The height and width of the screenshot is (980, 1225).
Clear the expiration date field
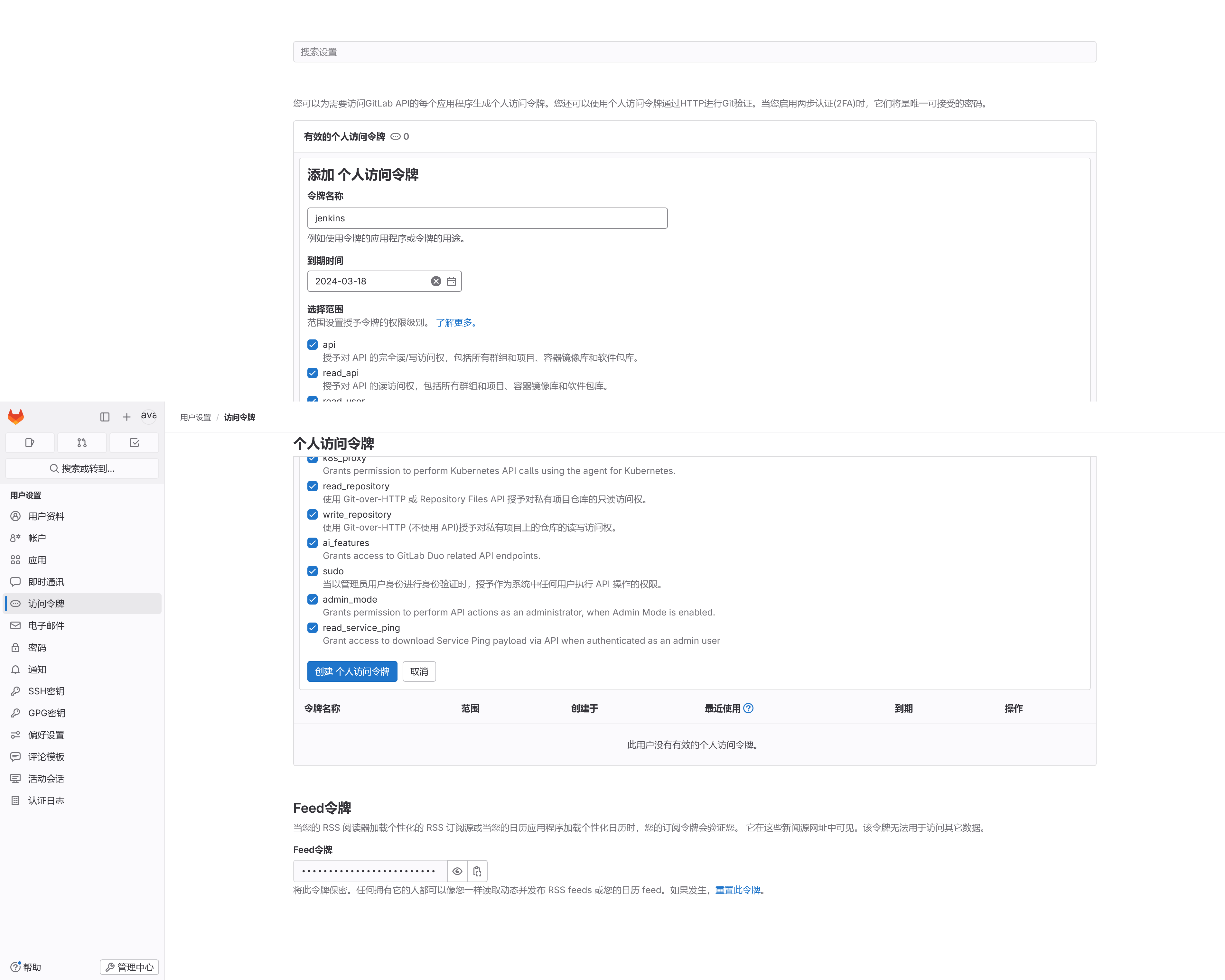pyautogui.click(x=436, y=281)
